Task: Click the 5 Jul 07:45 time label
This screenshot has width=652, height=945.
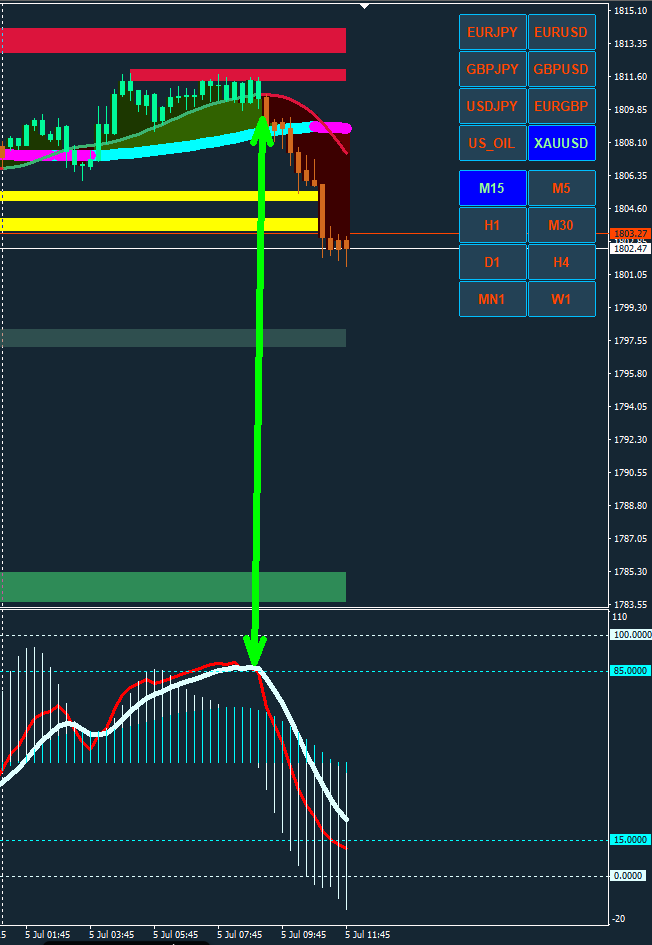Action: (x=240, y=935)
